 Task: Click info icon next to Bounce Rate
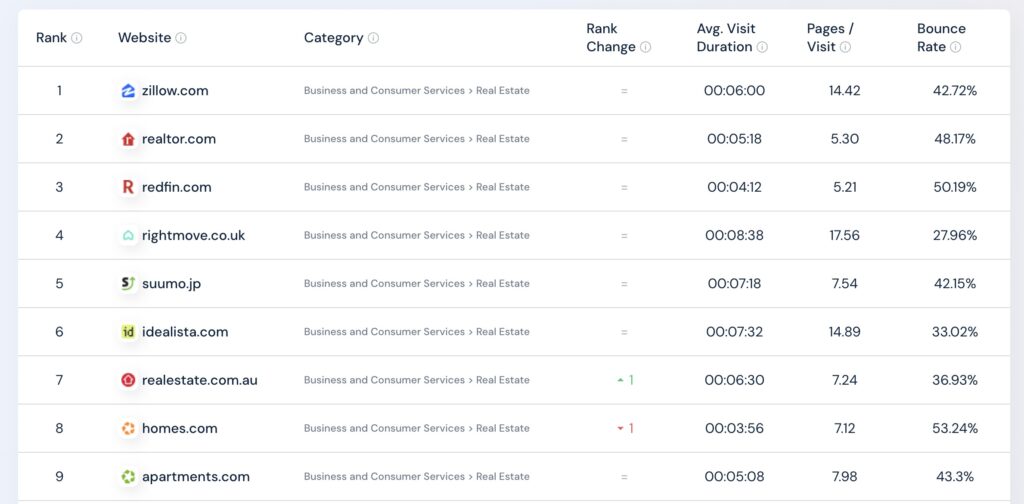[x=955, y=47]
